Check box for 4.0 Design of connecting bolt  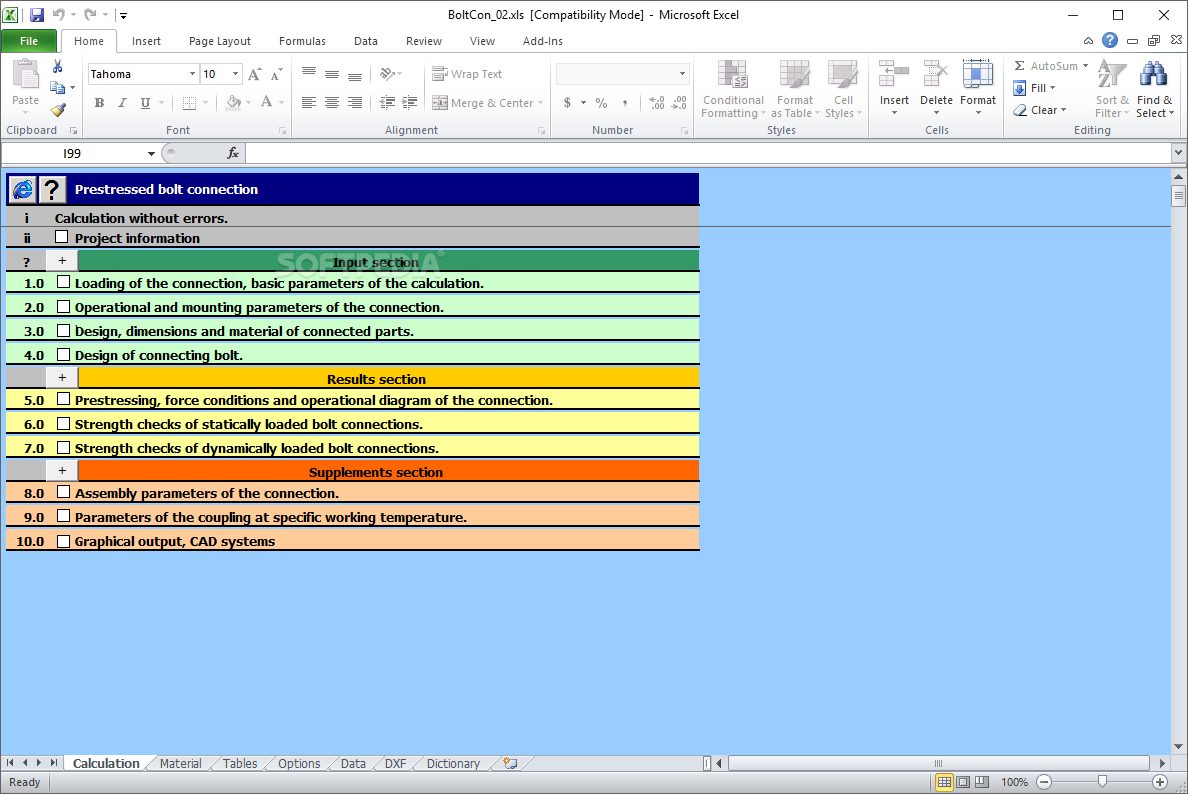[x=64, y=354]
